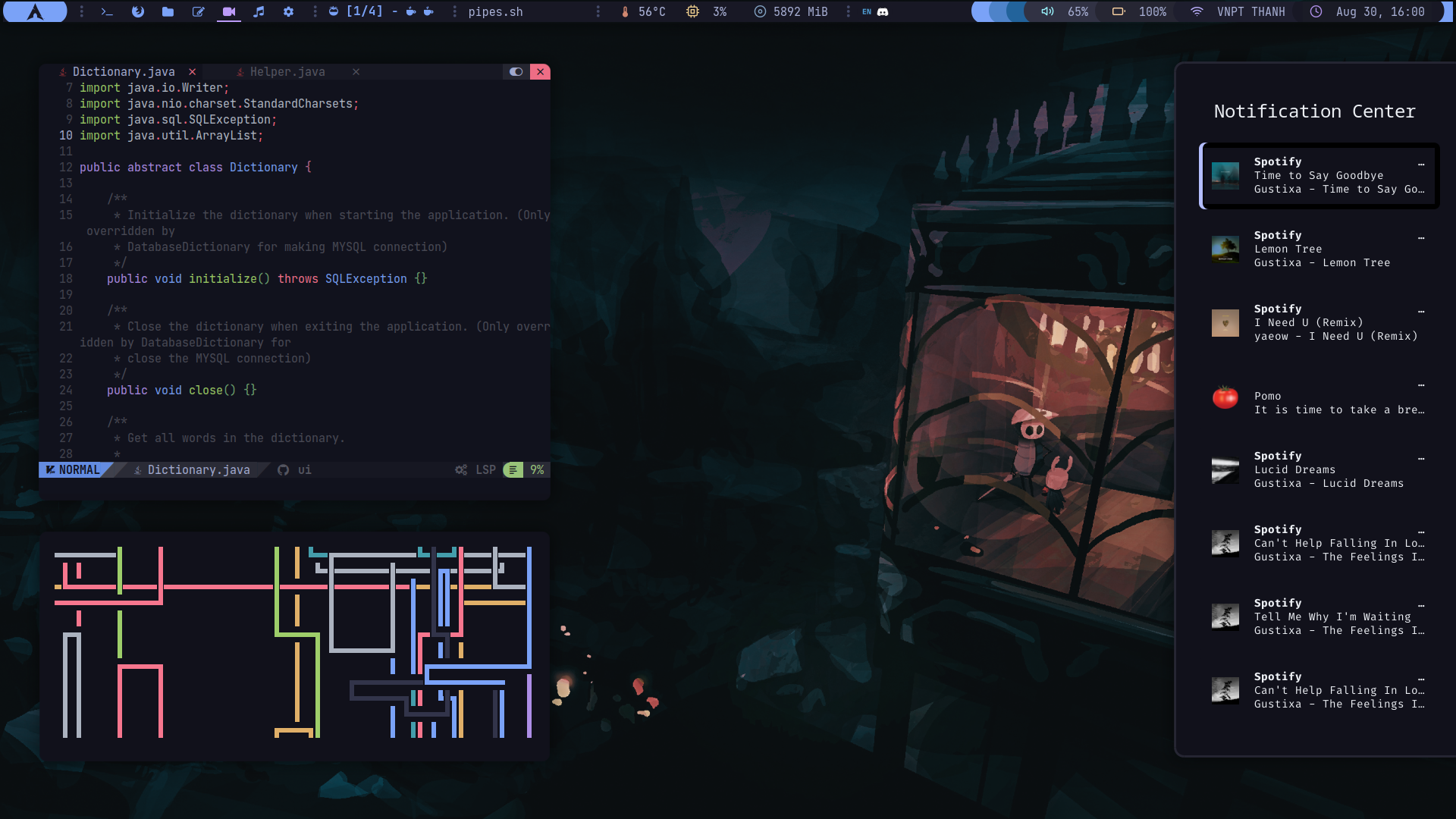Open the VNPT THANH wifi network widget

[x=1250, y=11]
